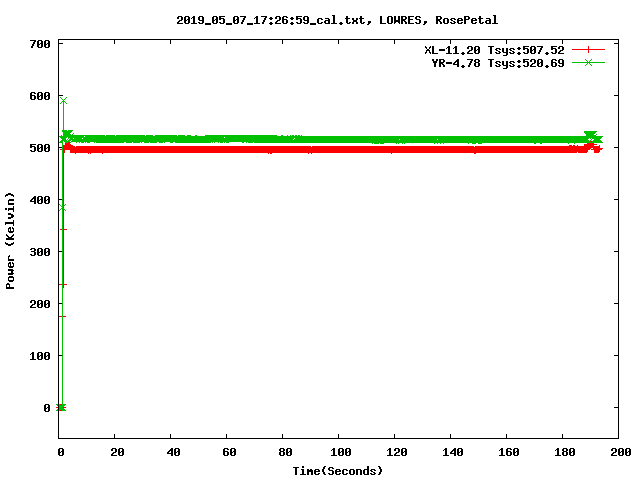The height and width of the screenshot is (480, 640).
Task: Click the x-axis tick label 40
Action: [173, 452]
